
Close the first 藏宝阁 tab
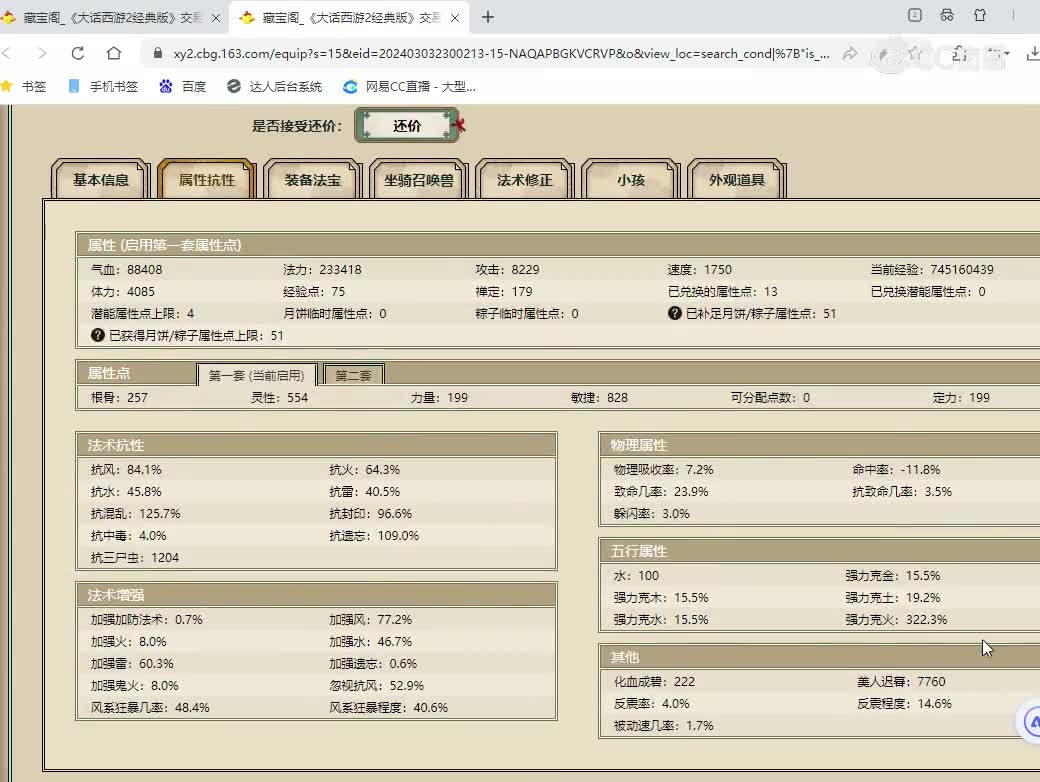pos(216,18)
